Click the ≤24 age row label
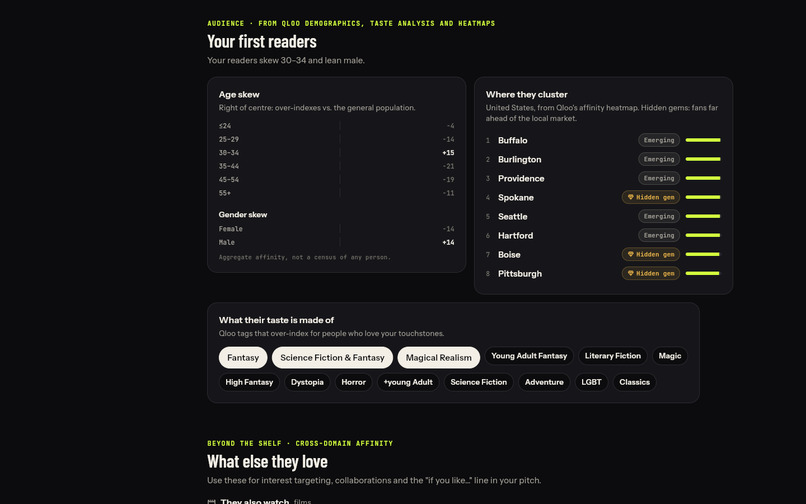This screenshot has width=806, height=504. (225, 126)
